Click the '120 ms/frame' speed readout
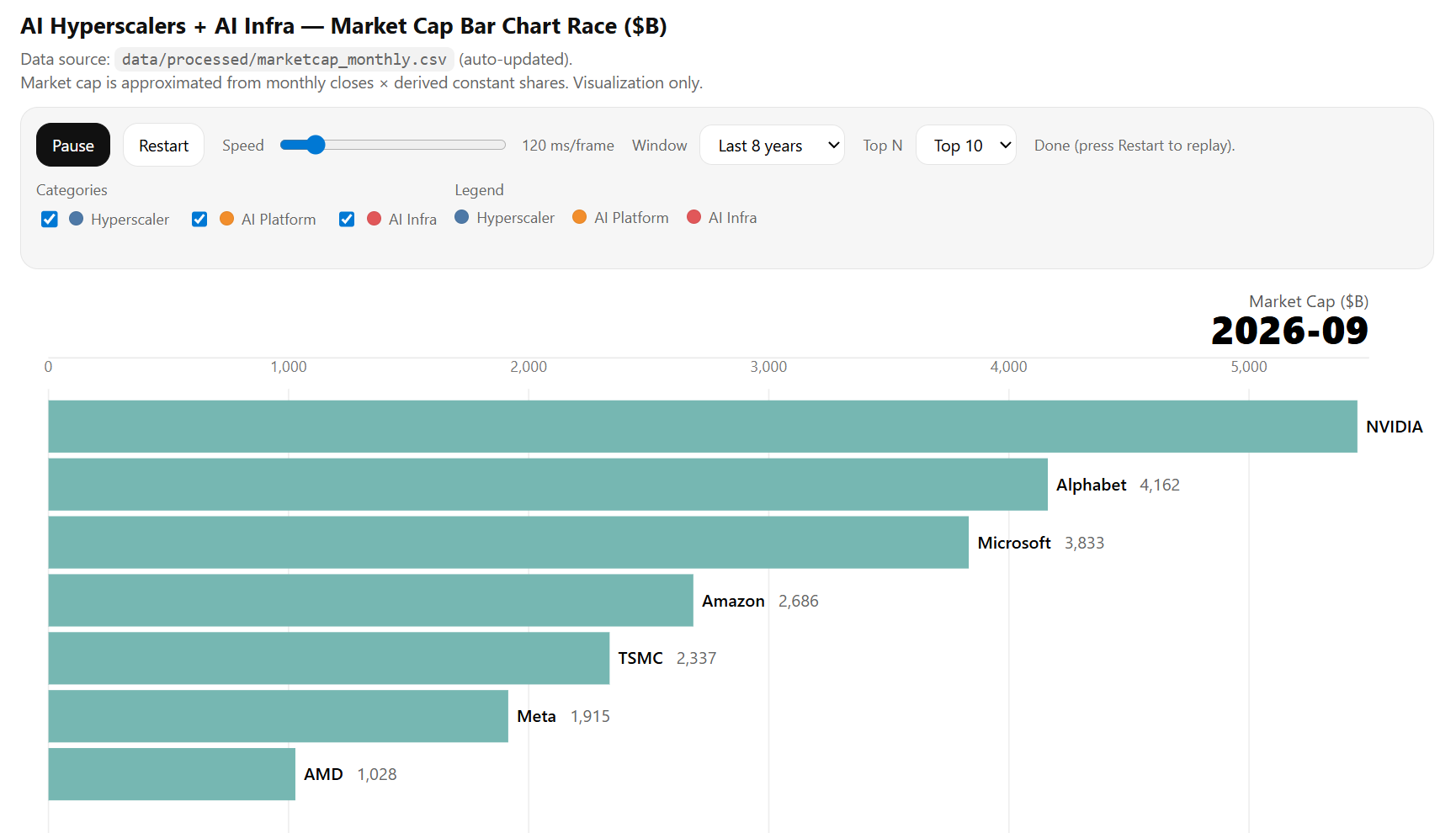Image resolution: width=1456 pixels, height=833 pixels. coord(568,145)
